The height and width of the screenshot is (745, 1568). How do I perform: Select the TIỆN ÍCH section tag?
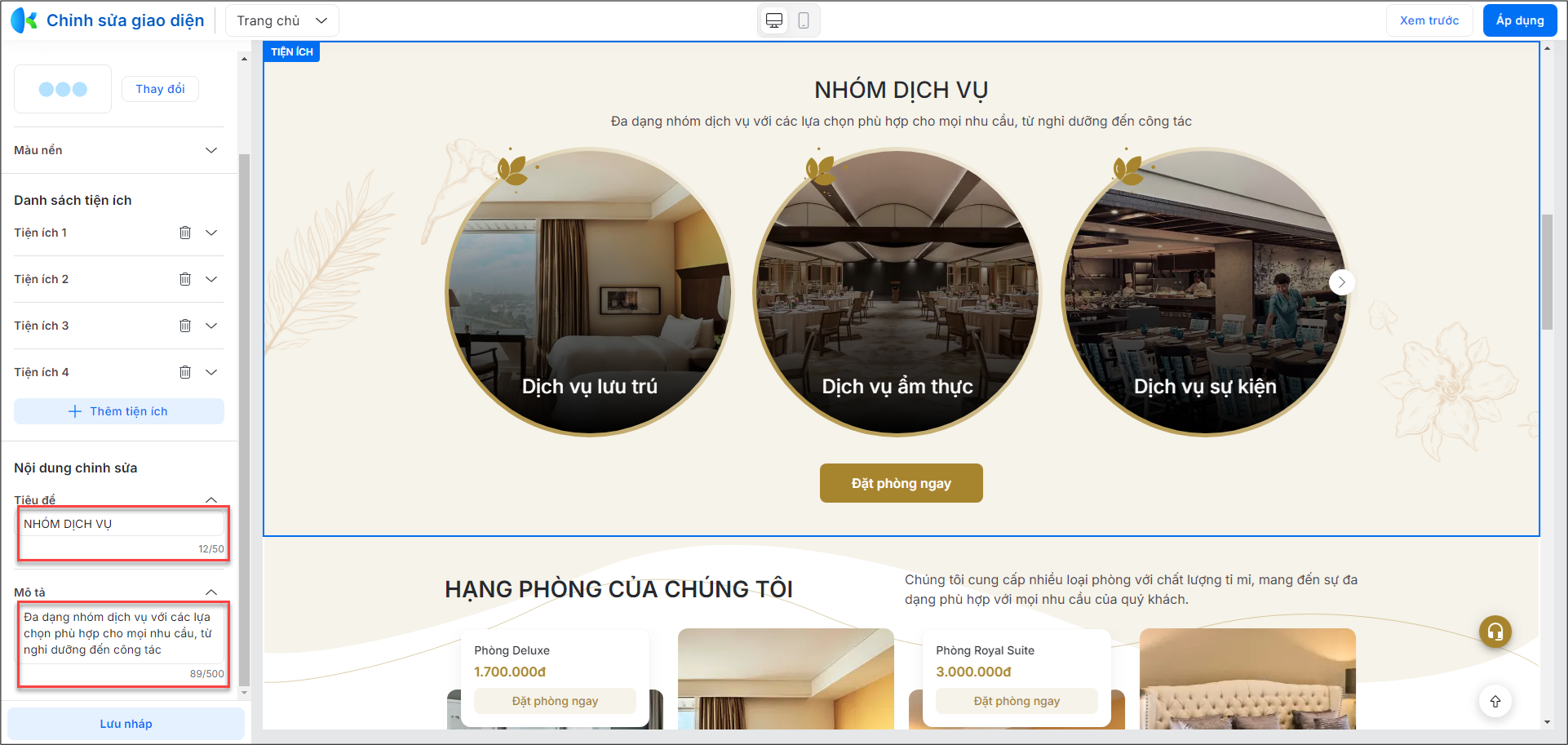[291, 51]
